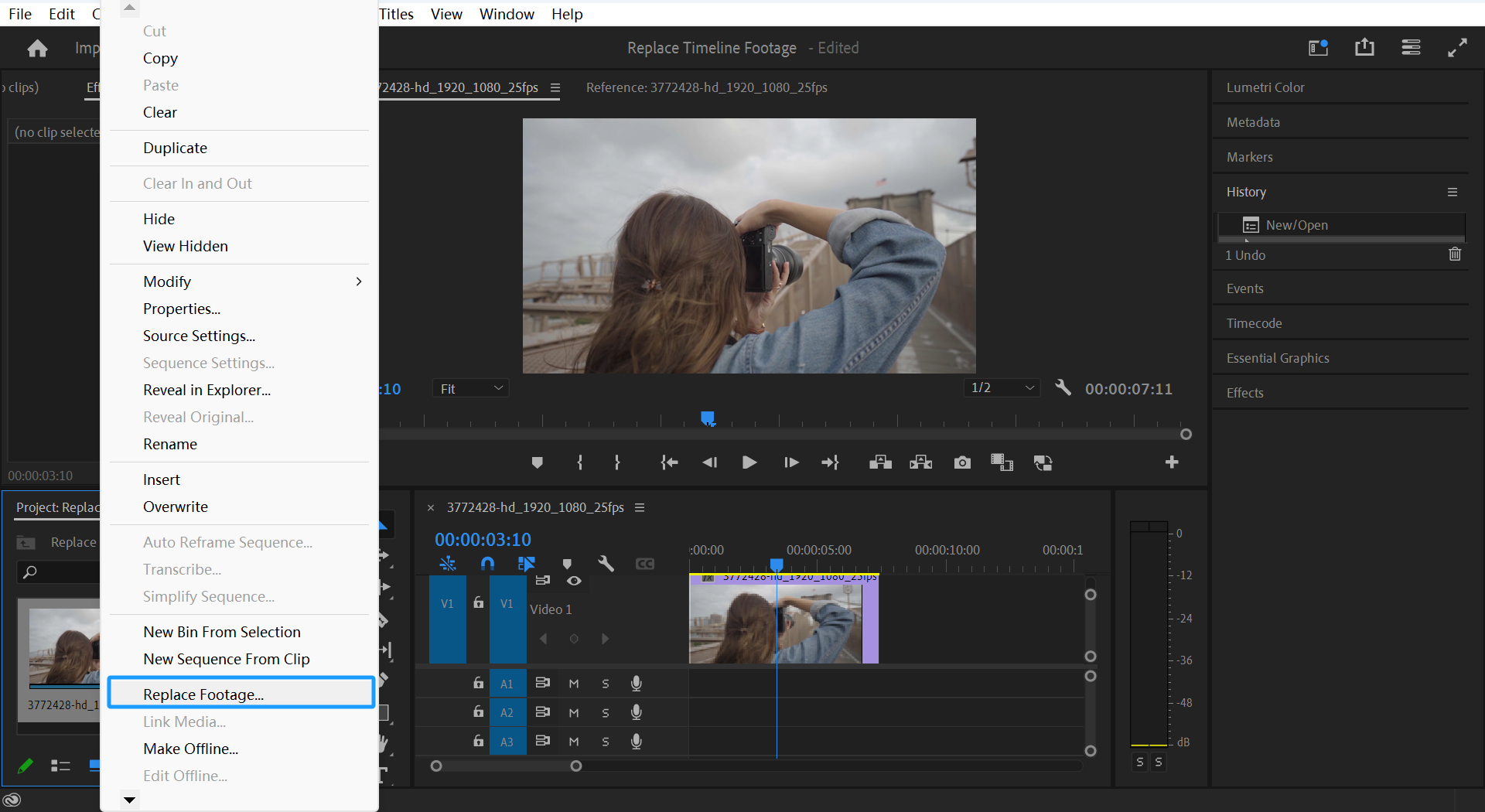Toggle nest sequences insert mode icon
This screenshot has width=1485, height=812.
coord(448,564)
